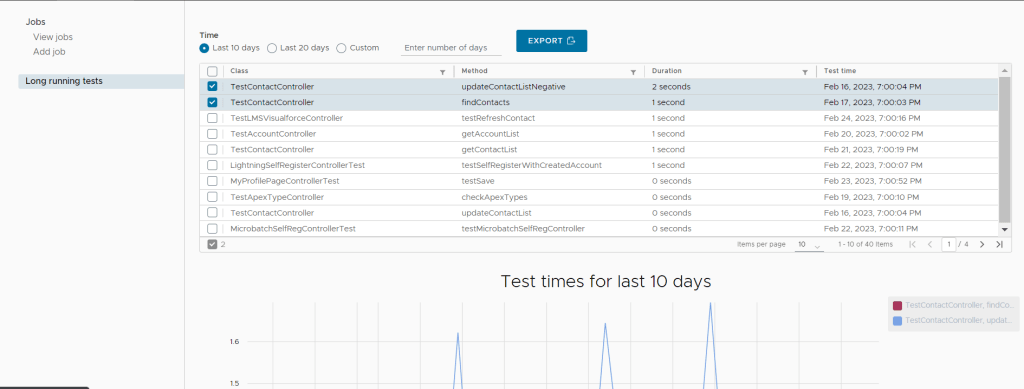The height and width of the screenshot is (389, 1024).
Task: Focus the Enter number of days field
Action: coord(451,48)
